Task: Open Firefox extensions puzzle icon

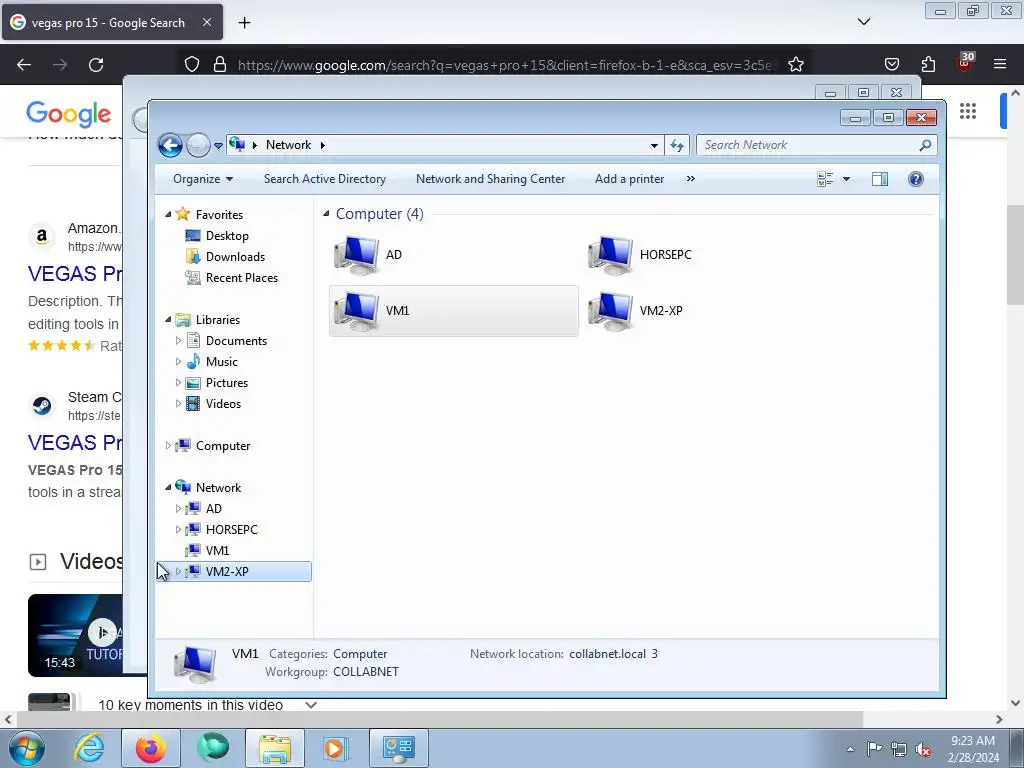Action: pyautogui.click(x=928, y=65)
